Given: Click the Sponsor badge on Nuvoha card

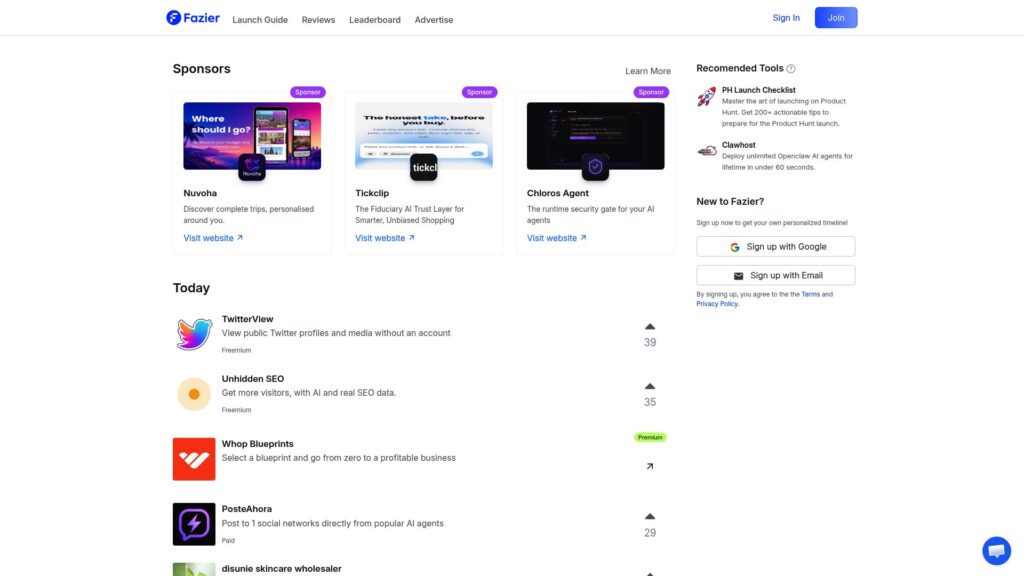Looking at the screenshot, I should 308,92.
